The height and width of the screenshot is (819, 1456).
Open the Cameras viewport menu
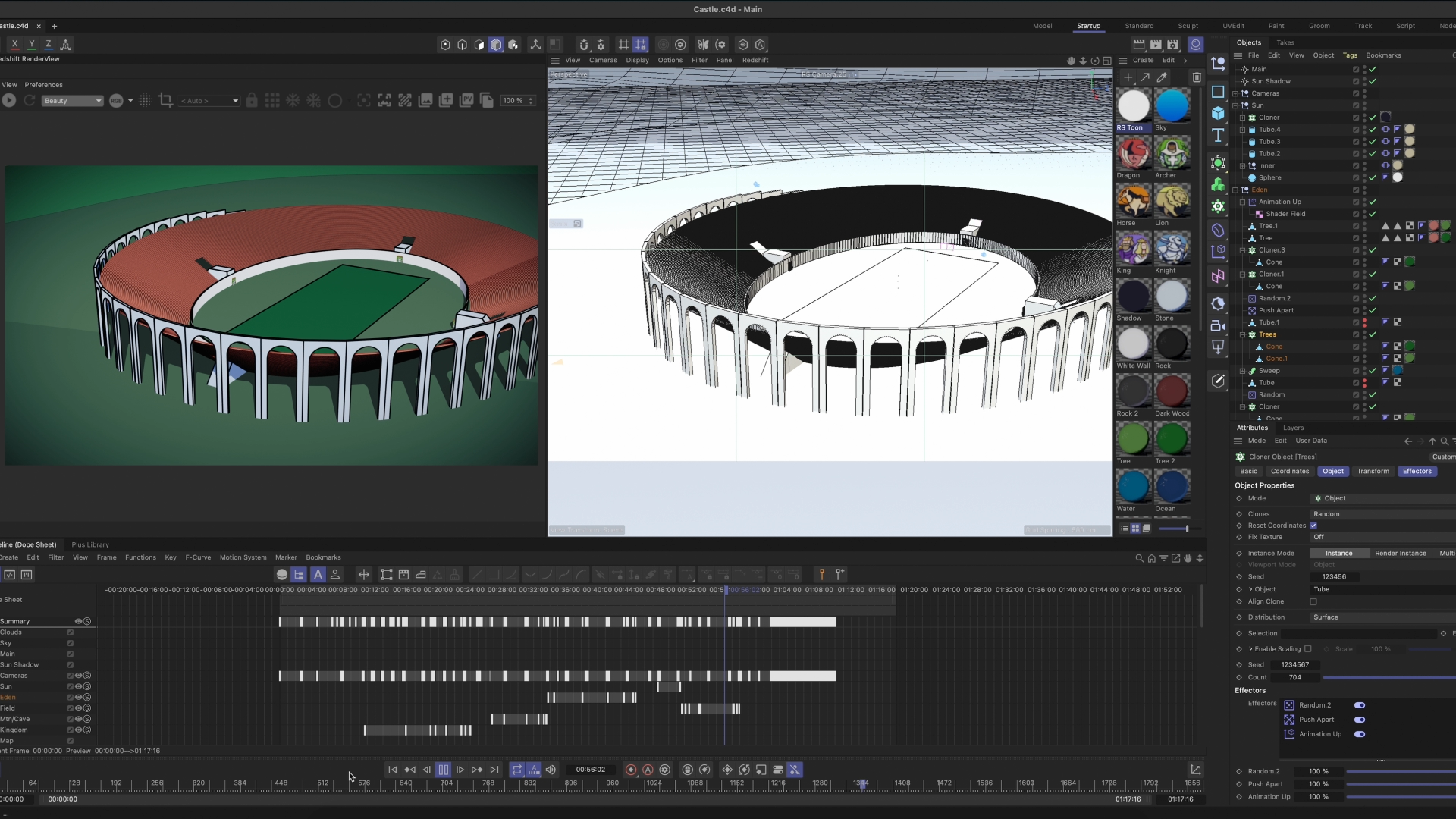(603, 60)
